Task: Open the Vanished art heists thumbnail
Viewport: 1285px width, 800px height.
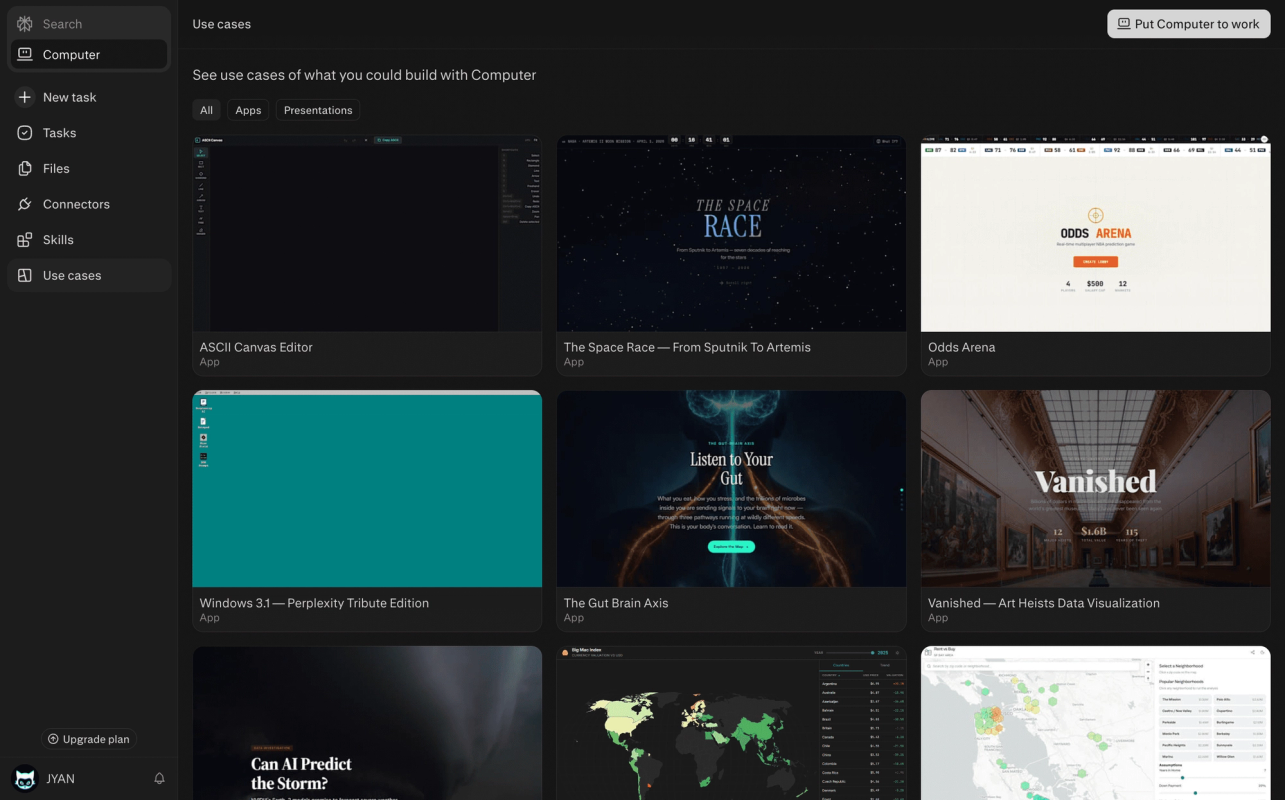Action: click(x=1095, y=489)
